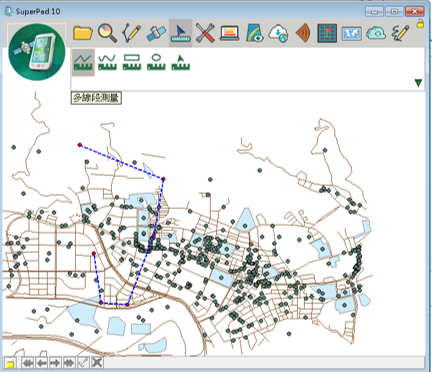Open the orange signal broadcast icon
This screenshot has height=372, width=432.
point(303,33)
